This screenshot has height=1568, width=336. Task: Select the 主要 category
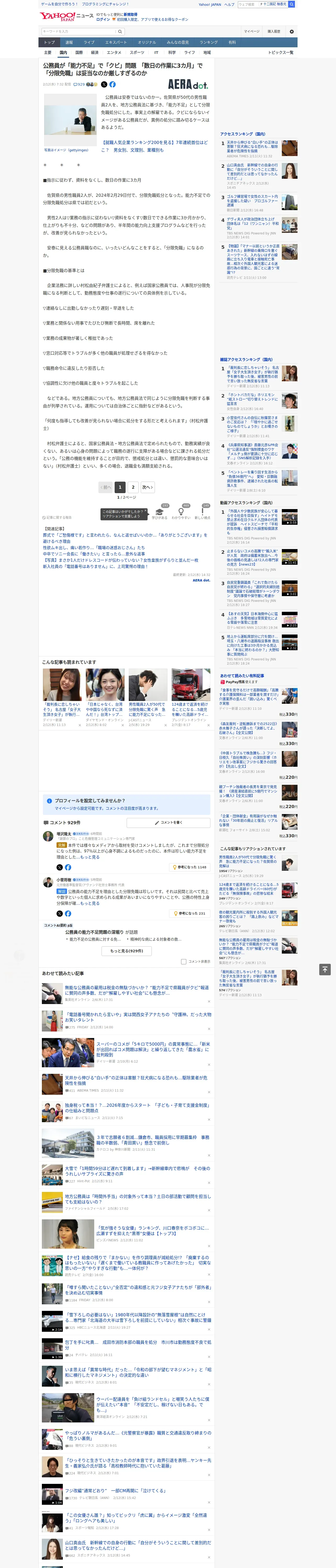pyautogui.click(x=48, y=52)
